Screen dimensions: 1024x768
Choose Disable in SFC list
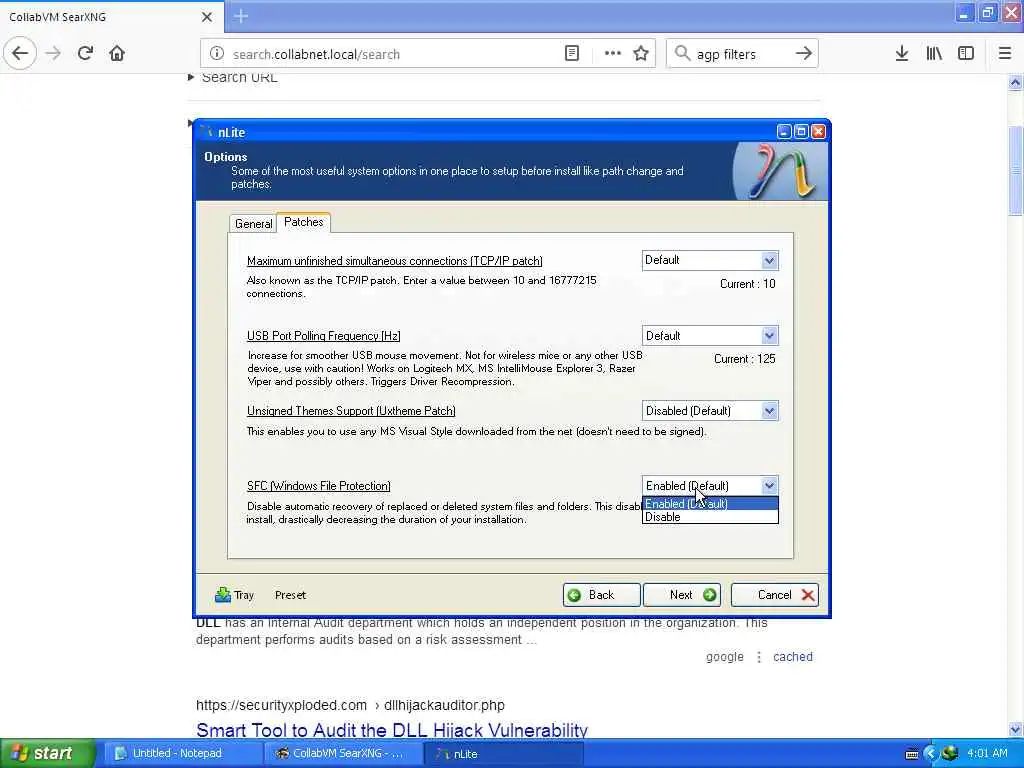coord(710,517)
